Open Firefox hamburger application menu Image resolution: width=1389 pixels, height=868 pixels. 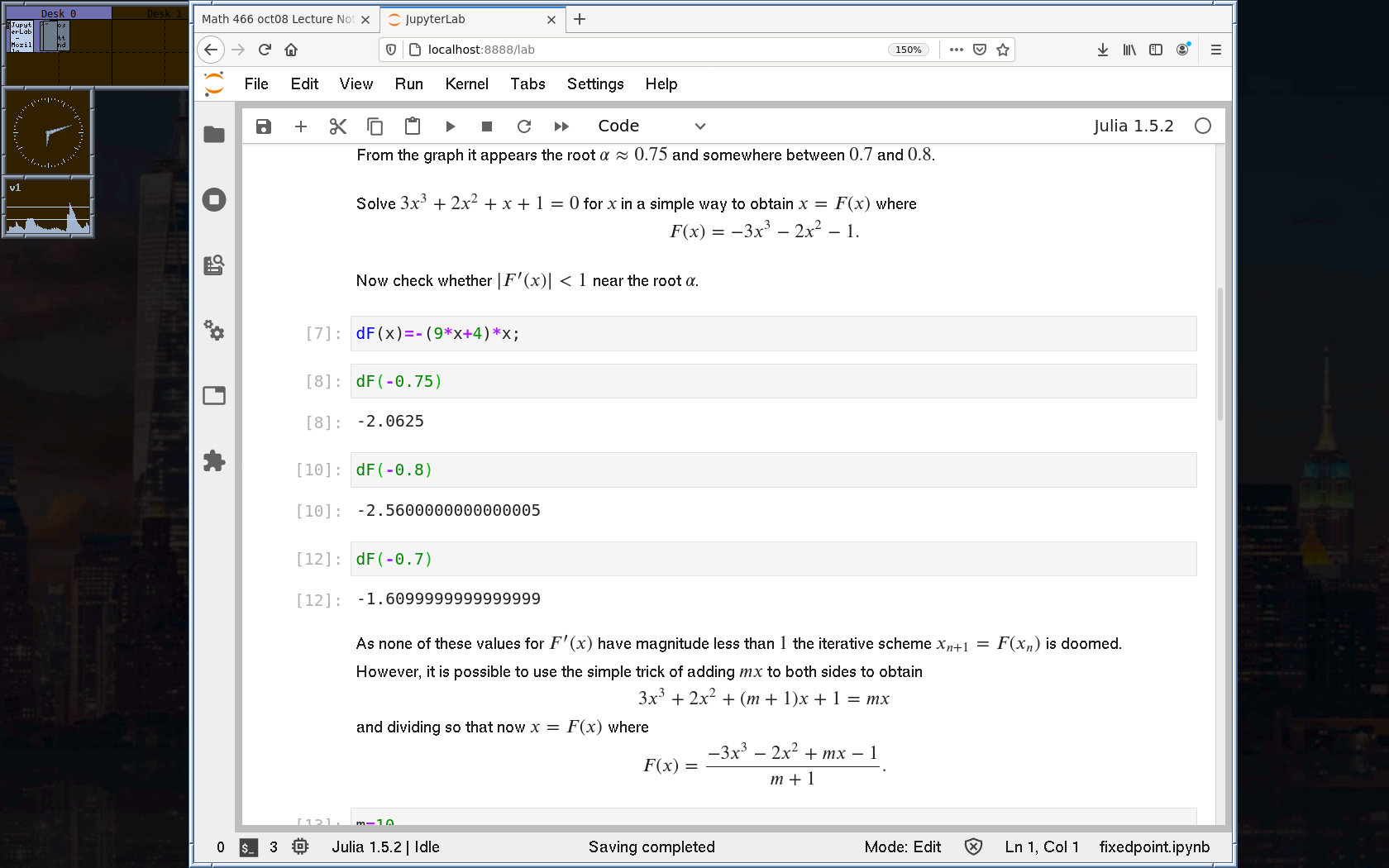pyautogui.click(x=1215, y=50)
